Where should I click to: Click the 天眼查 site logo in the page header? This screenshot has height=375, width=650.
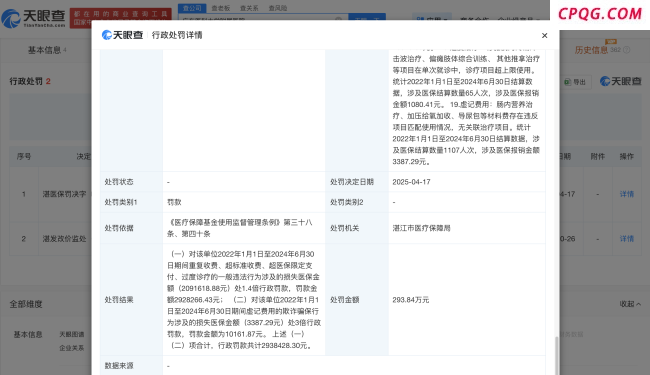(33, 18)
